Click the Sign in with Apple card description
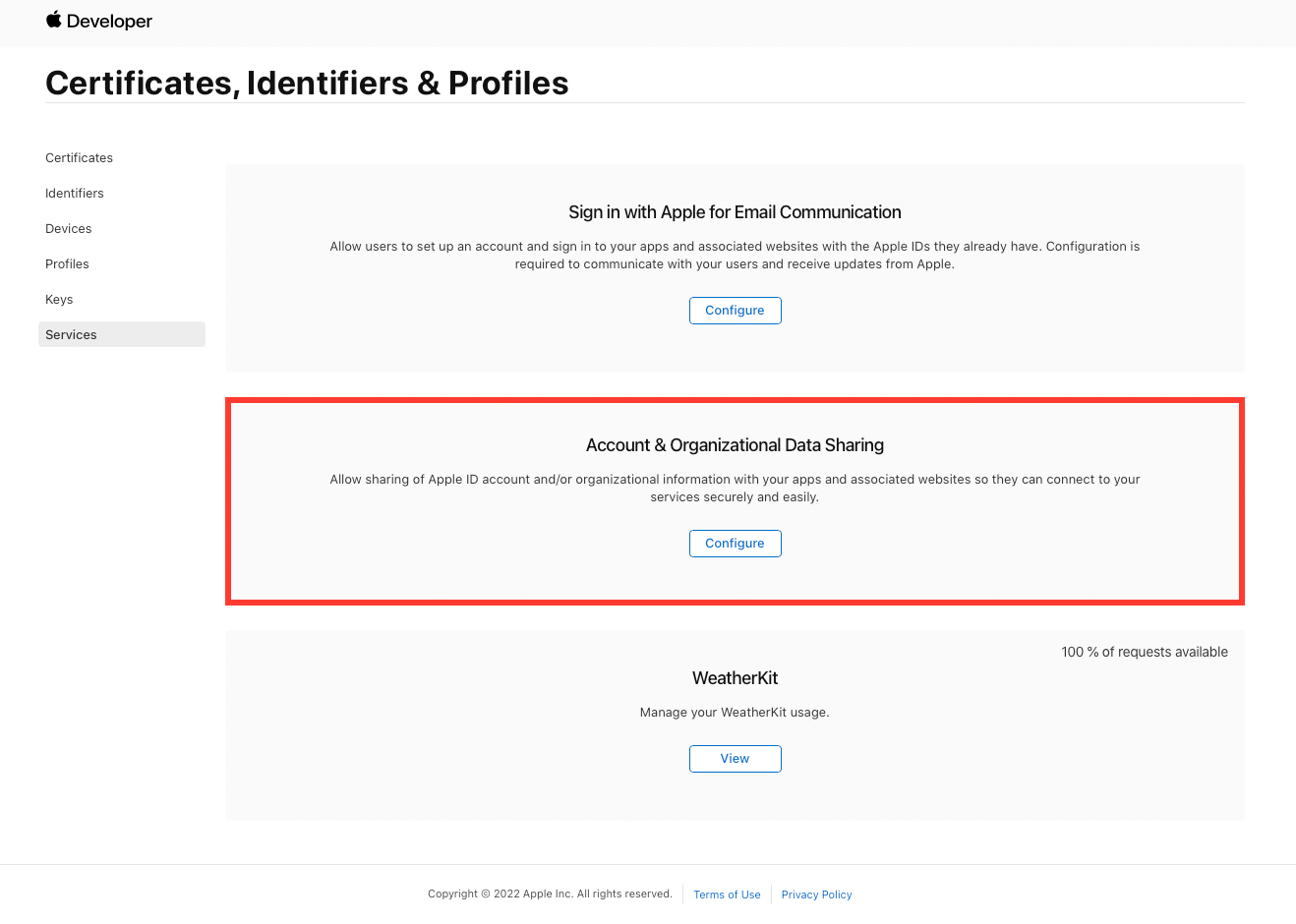1296x924 pixels. [735, 255]
